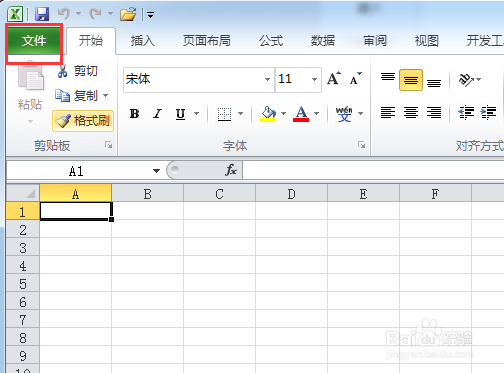
Task: Toggle bold formatting
Action: pyautogui.click(x=134, y=114)
